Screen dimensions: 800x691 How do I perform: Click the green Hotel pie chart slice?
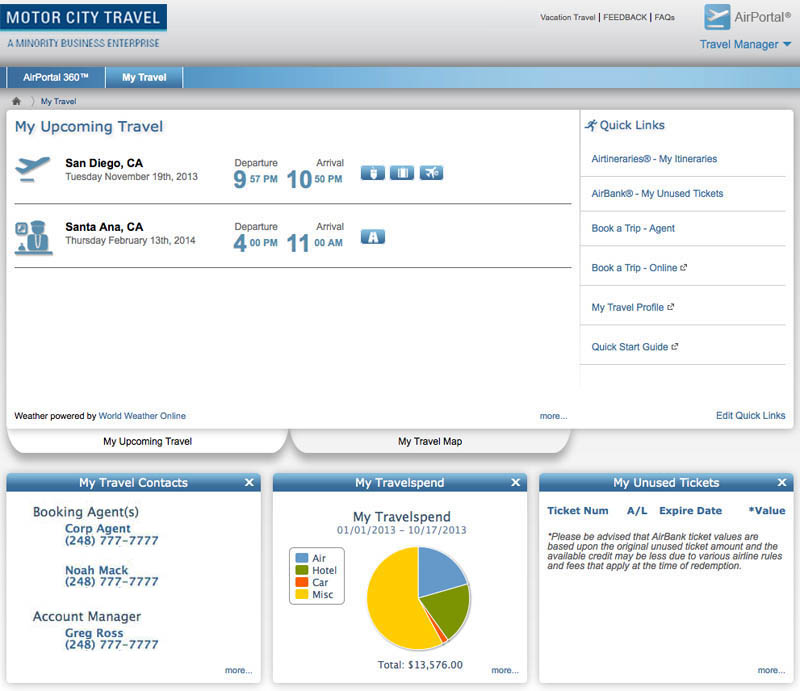coord(446,610)
